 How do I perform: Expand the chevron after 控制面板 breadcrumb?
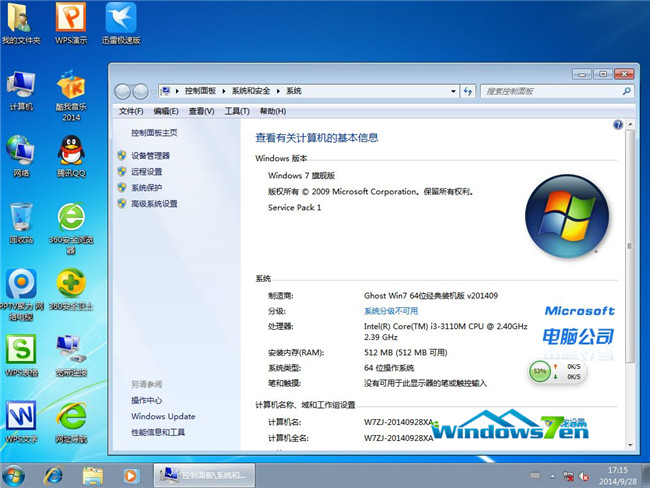coord(224,91)
